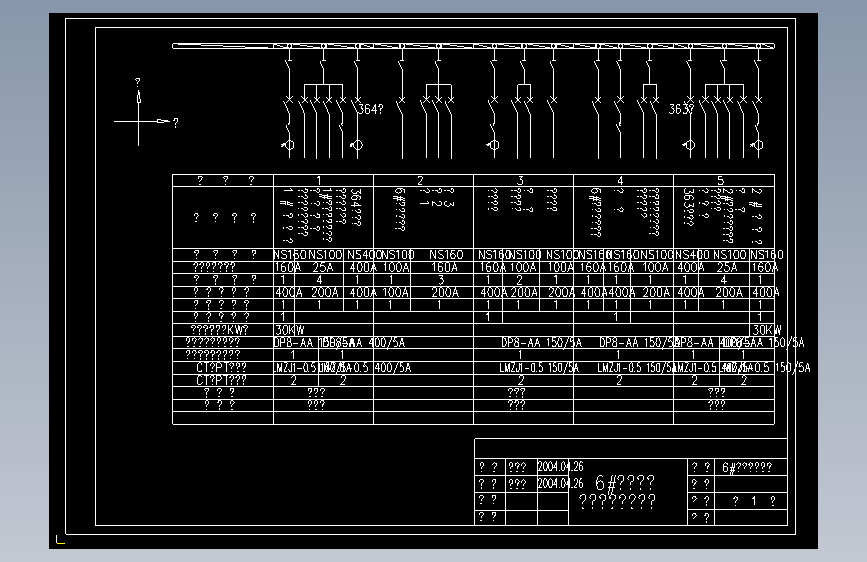867x562 pixels.
Task: Click NS160 breaker label in column 2
Action: (446, 254)
